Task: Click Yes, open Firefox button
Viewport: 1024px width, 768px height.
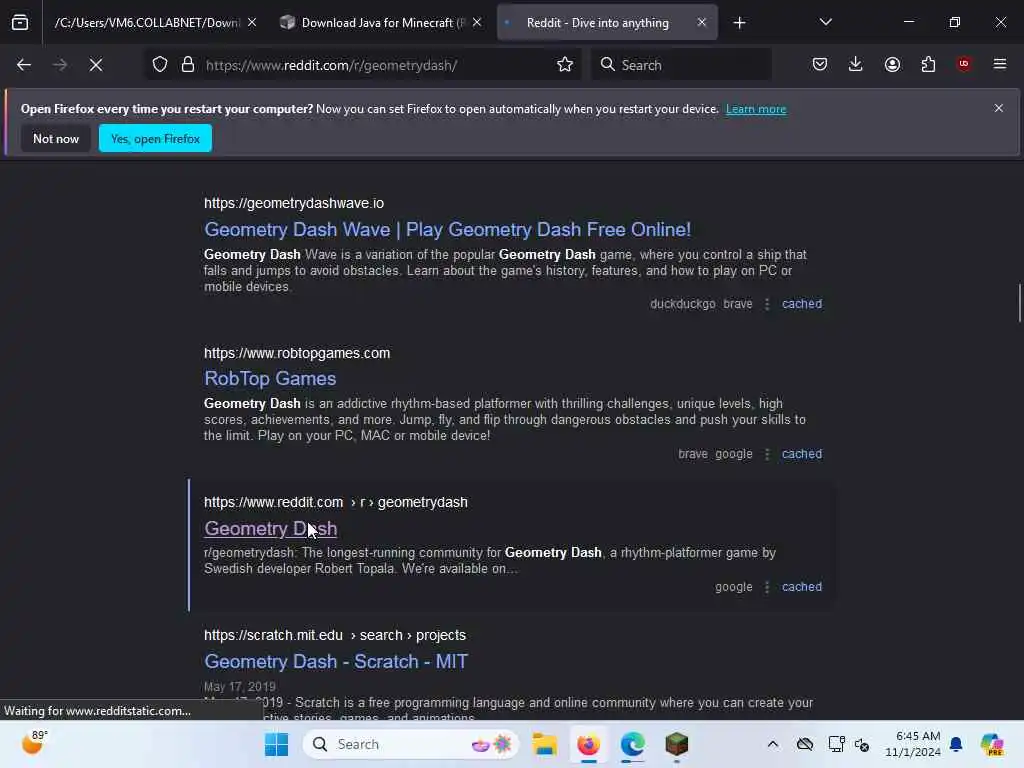Action: pyautogui.click(x=155, y=138)
